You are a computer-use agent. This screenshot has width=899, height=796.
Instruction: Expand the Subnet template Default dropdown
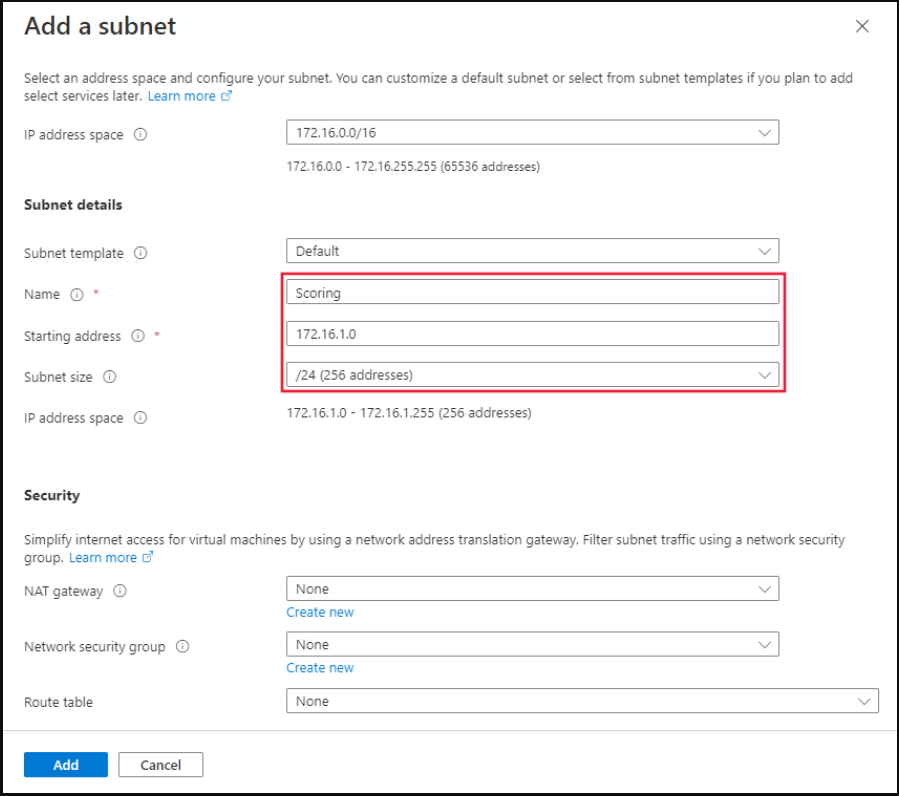click(532, 251)
